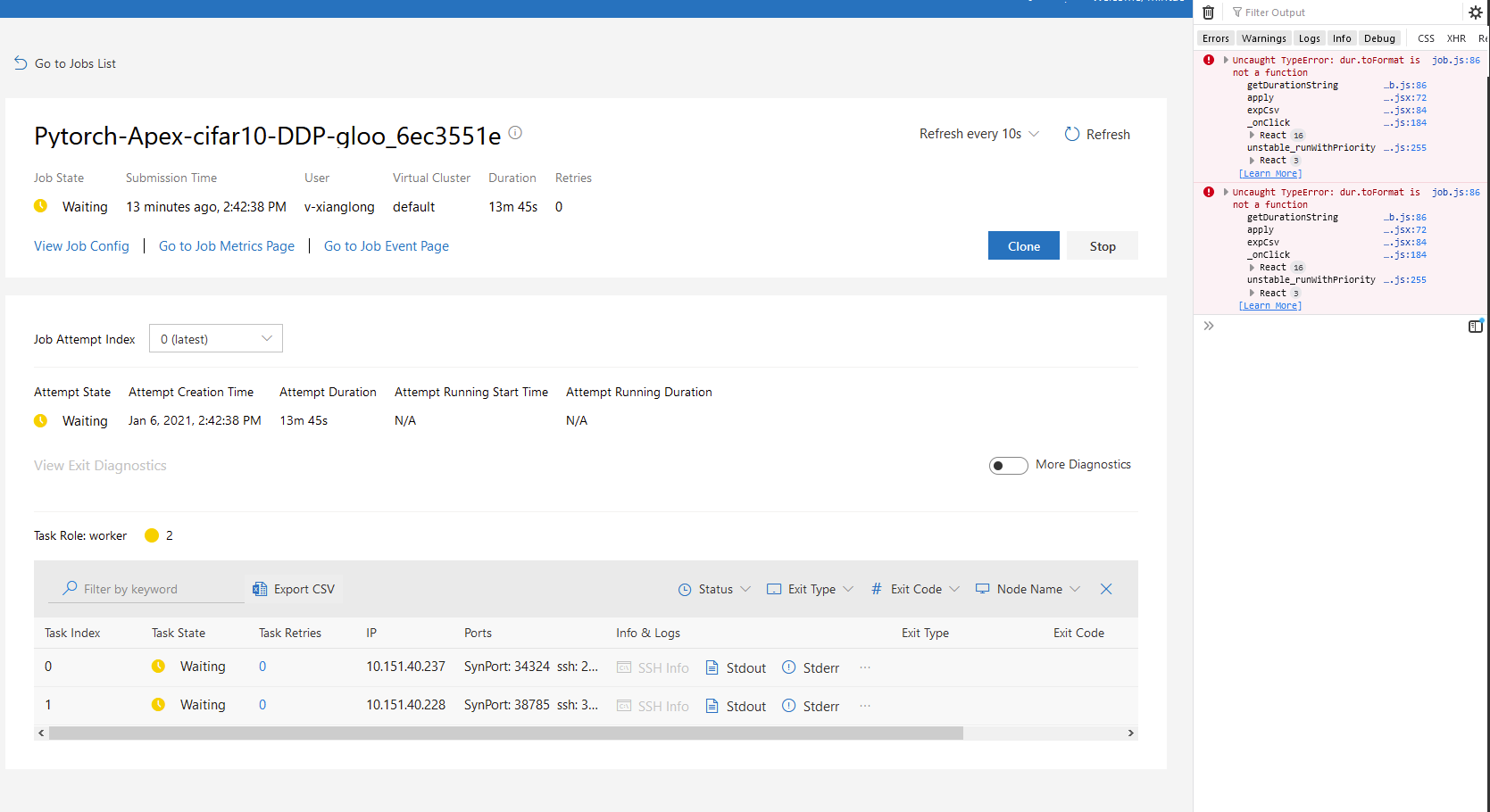
Task: Select the Debug console tab
Action: point(1379,38)
